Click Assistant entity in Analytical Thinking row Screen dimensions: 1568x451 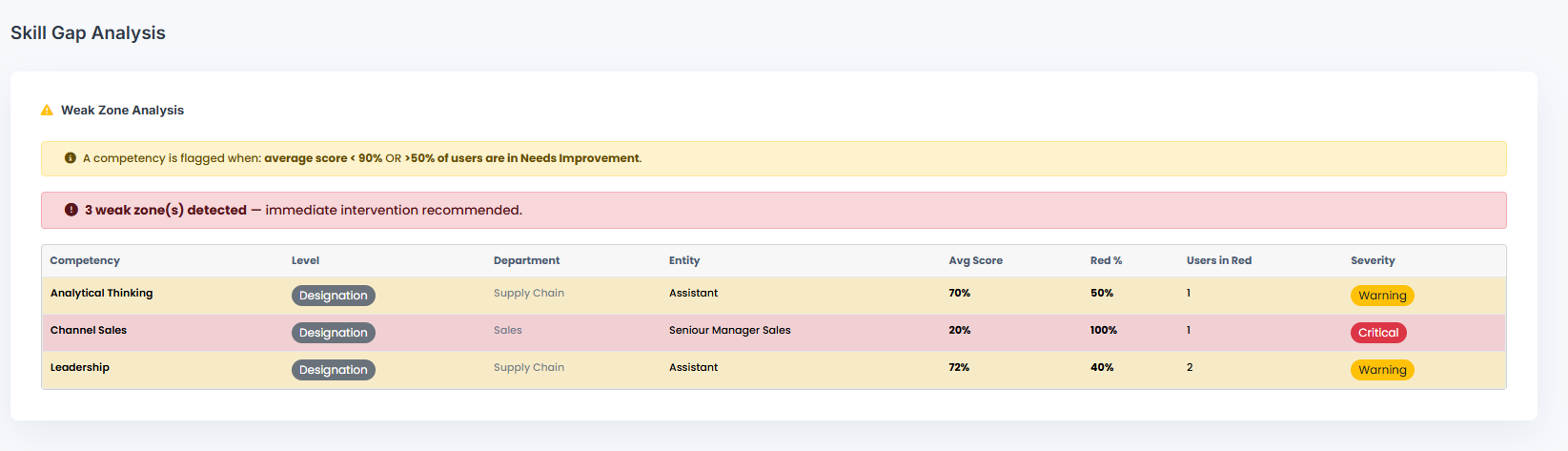click(x=693, y=293)
